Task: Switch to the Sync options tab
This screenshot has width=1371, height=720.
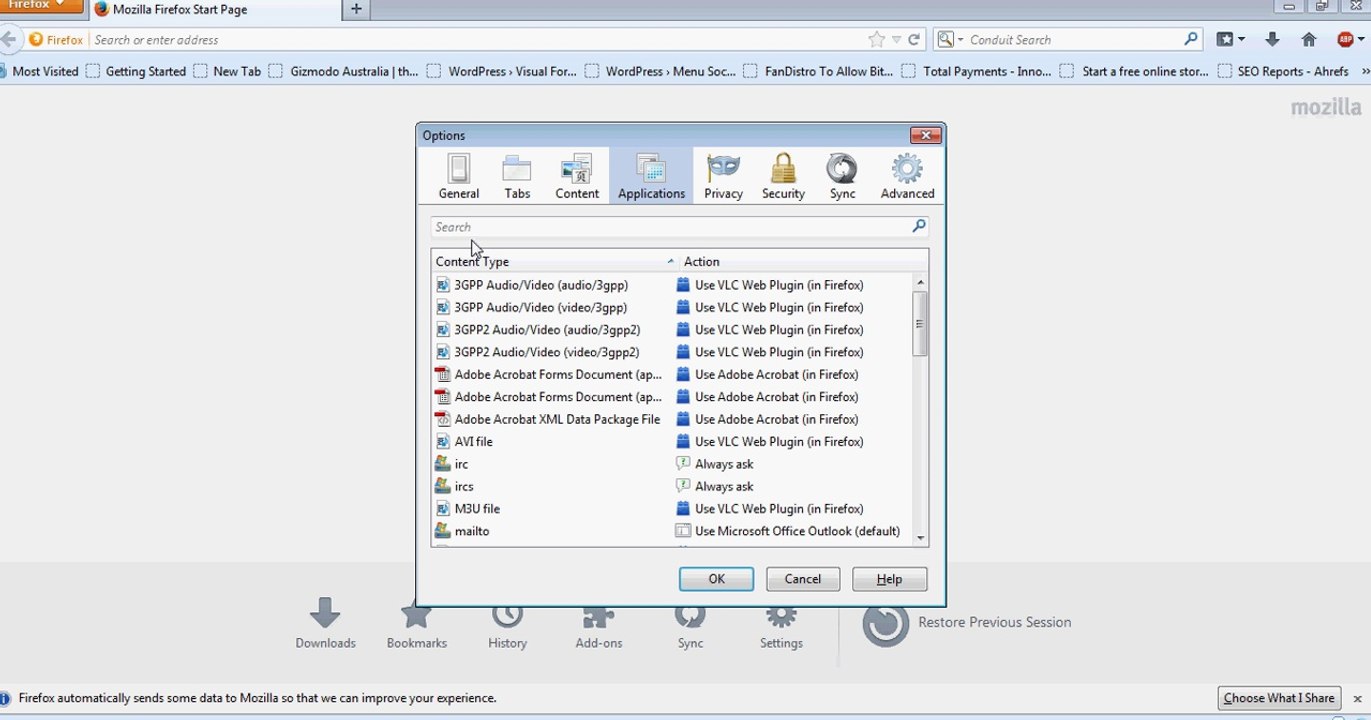Action: tap(842, 176)
